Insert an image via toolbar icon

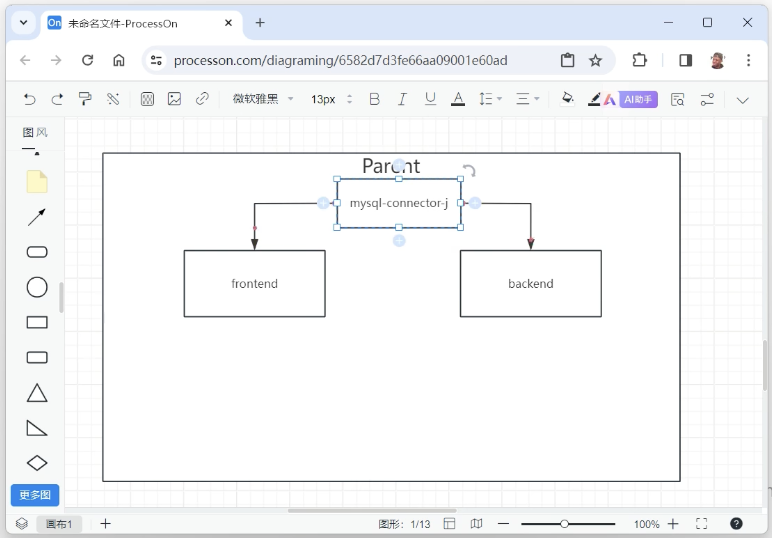pos(174,99)
